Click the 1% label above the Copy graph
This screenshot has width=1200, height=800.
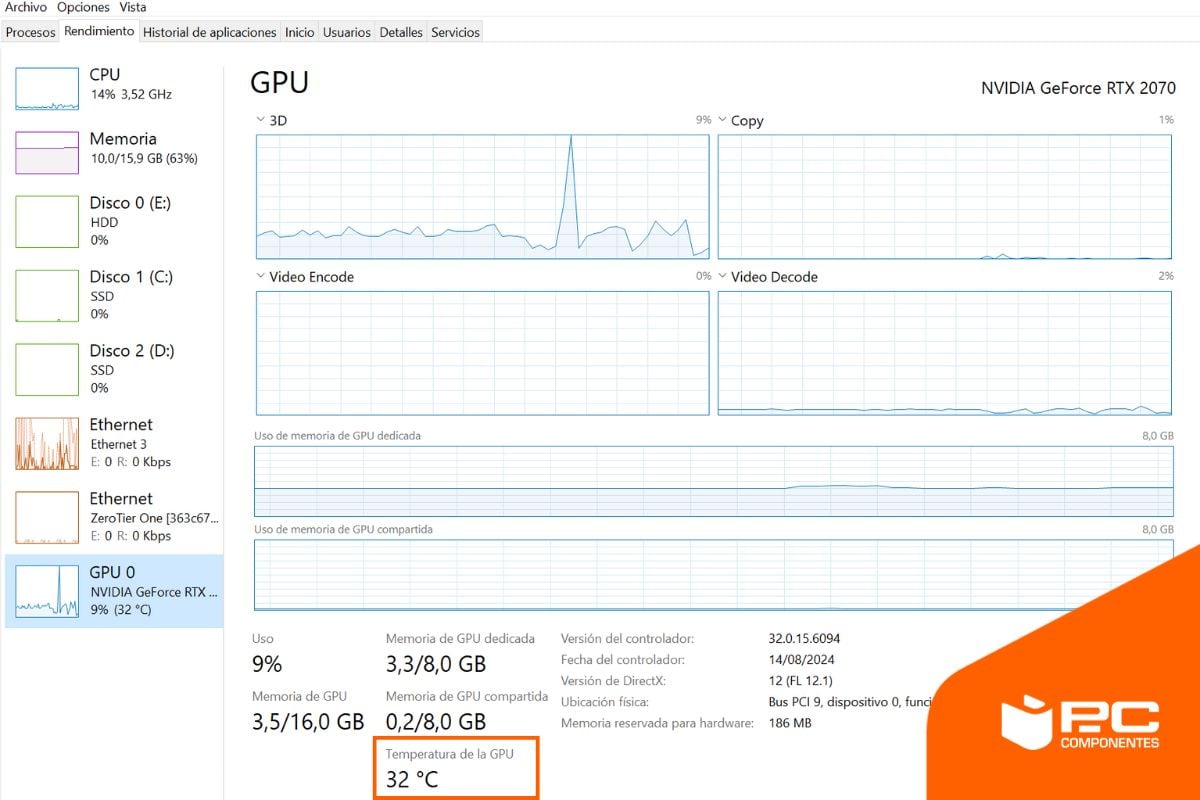point(1166,120)
